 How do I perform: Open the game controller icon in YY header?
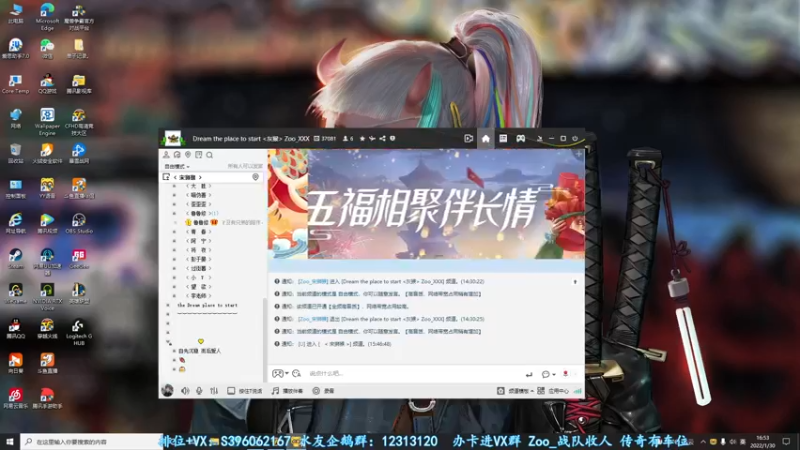[520, 138]
